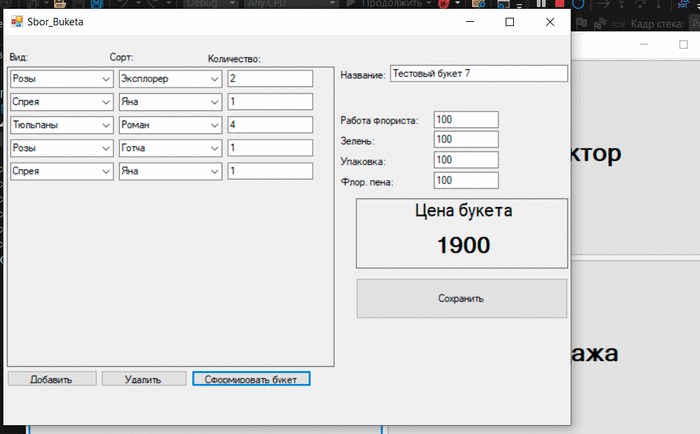Click the Сорт column label

tap(121, 57)
